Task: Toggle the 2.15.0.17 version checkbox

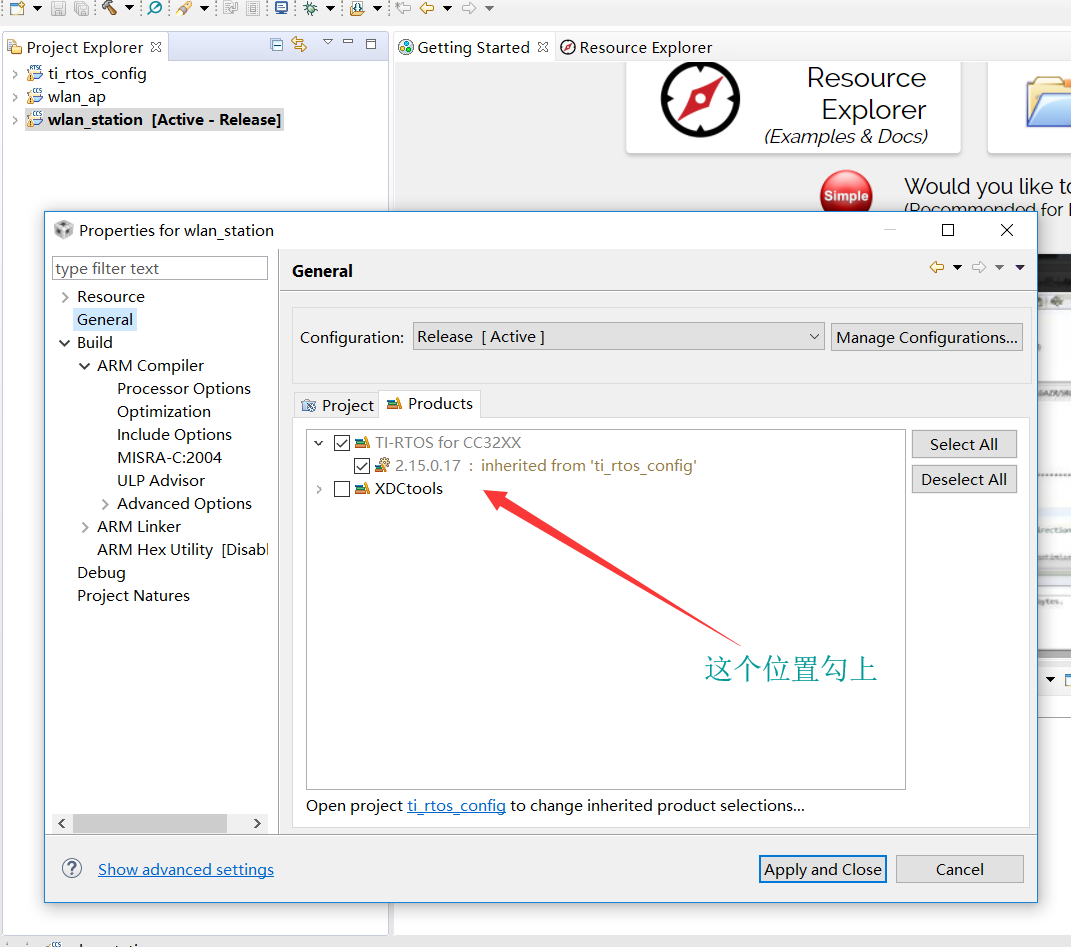Action: coord(362,466)
